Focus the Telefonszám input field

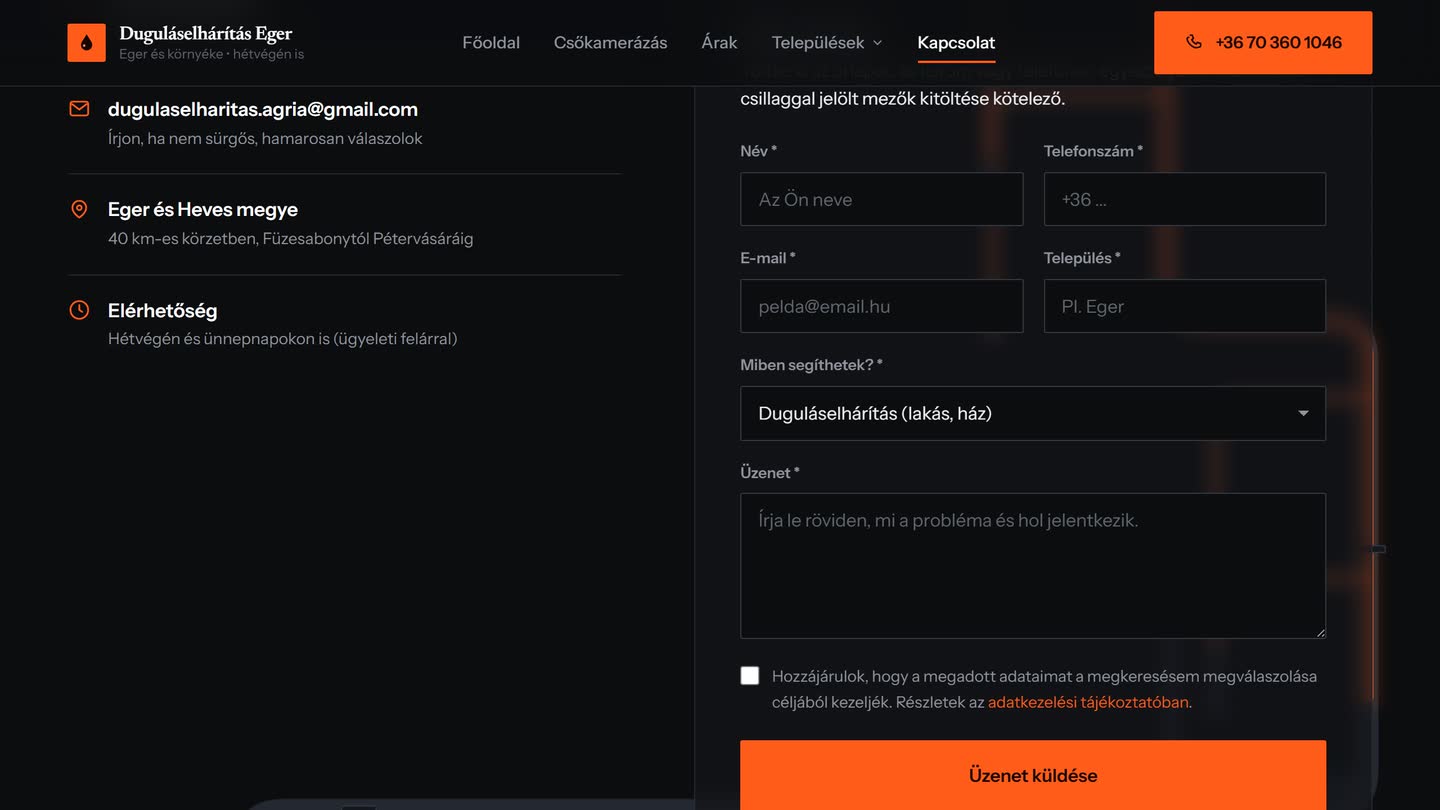click(1185, 199)
